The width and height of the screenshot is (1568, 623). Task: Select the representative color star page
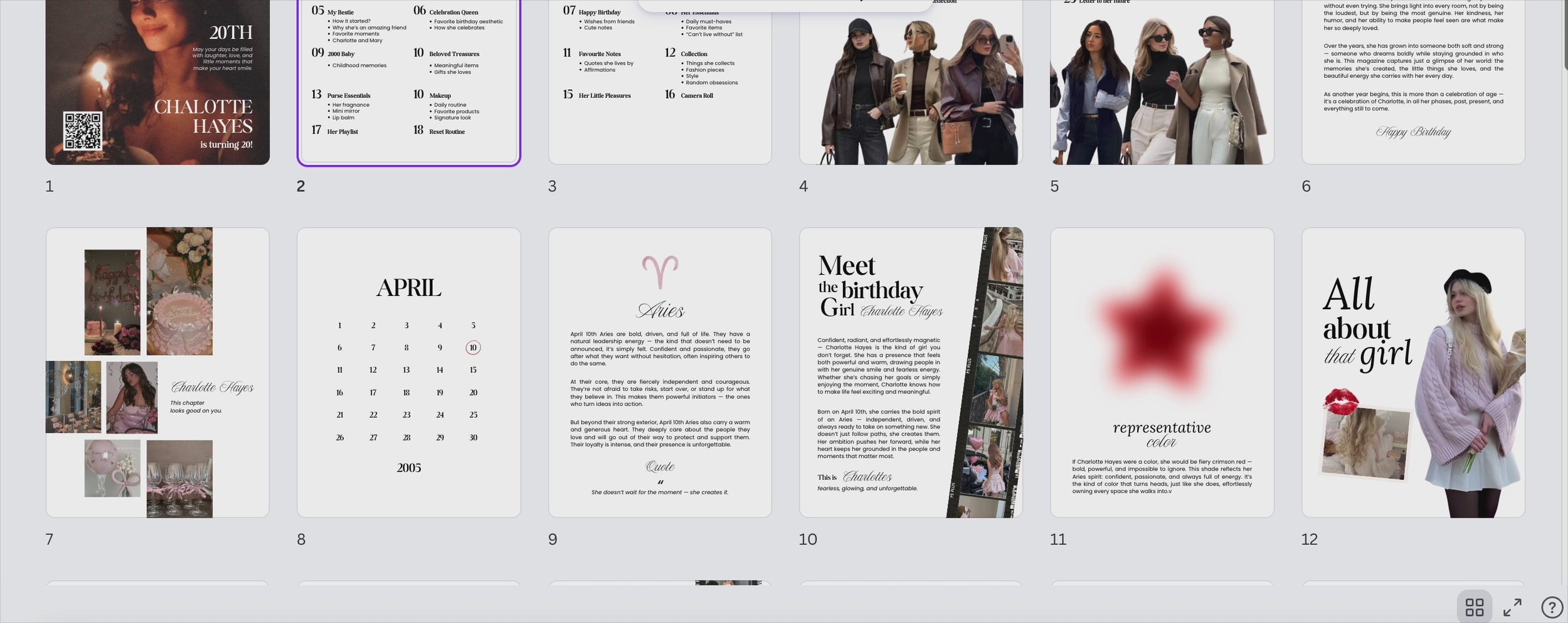(1162, 373)
